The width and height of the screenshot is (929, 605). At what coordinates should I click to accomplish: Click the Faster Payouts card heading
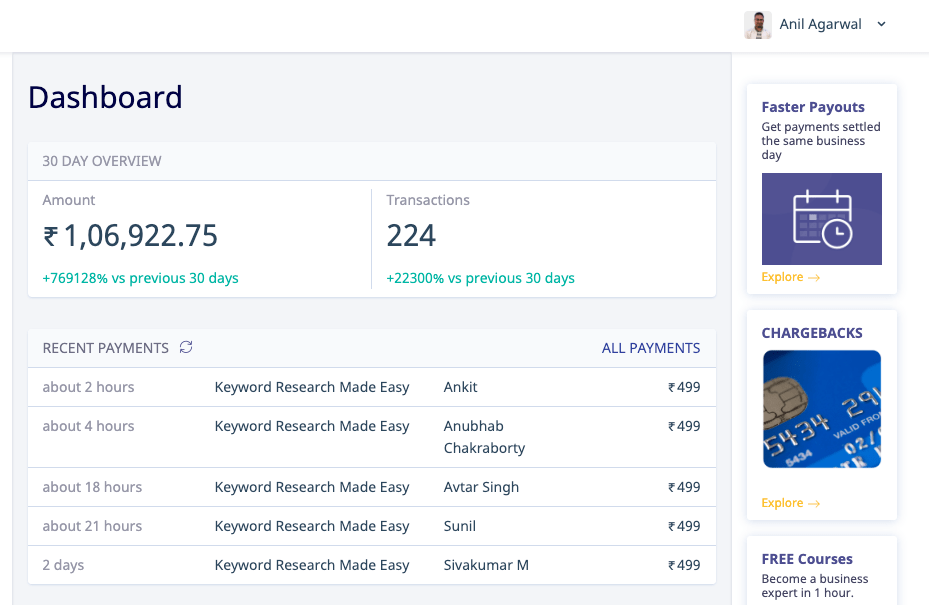pos(813,107)
